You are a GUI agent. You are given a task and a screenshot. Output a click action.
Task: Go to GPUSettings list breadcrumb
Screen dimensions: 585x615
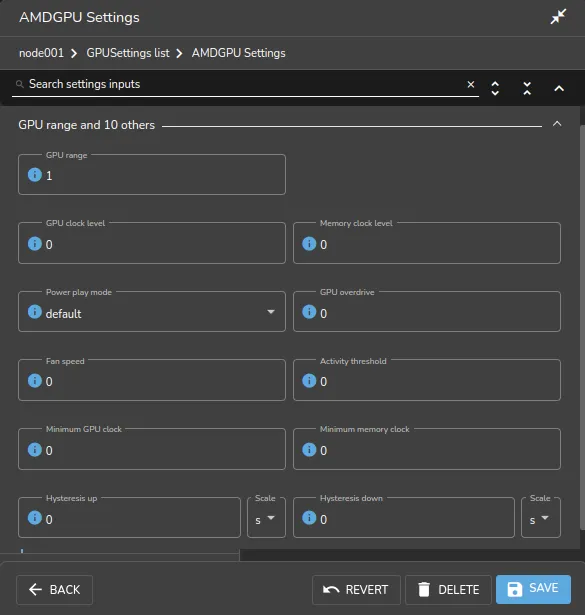[x=128, y=53]
